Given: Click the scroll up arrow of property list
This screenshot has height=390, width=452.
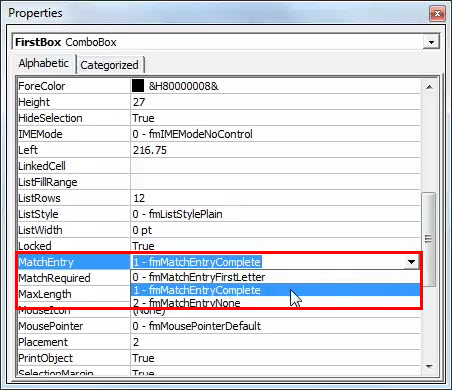Looking at the screenshot, I should tap(429, 87).
